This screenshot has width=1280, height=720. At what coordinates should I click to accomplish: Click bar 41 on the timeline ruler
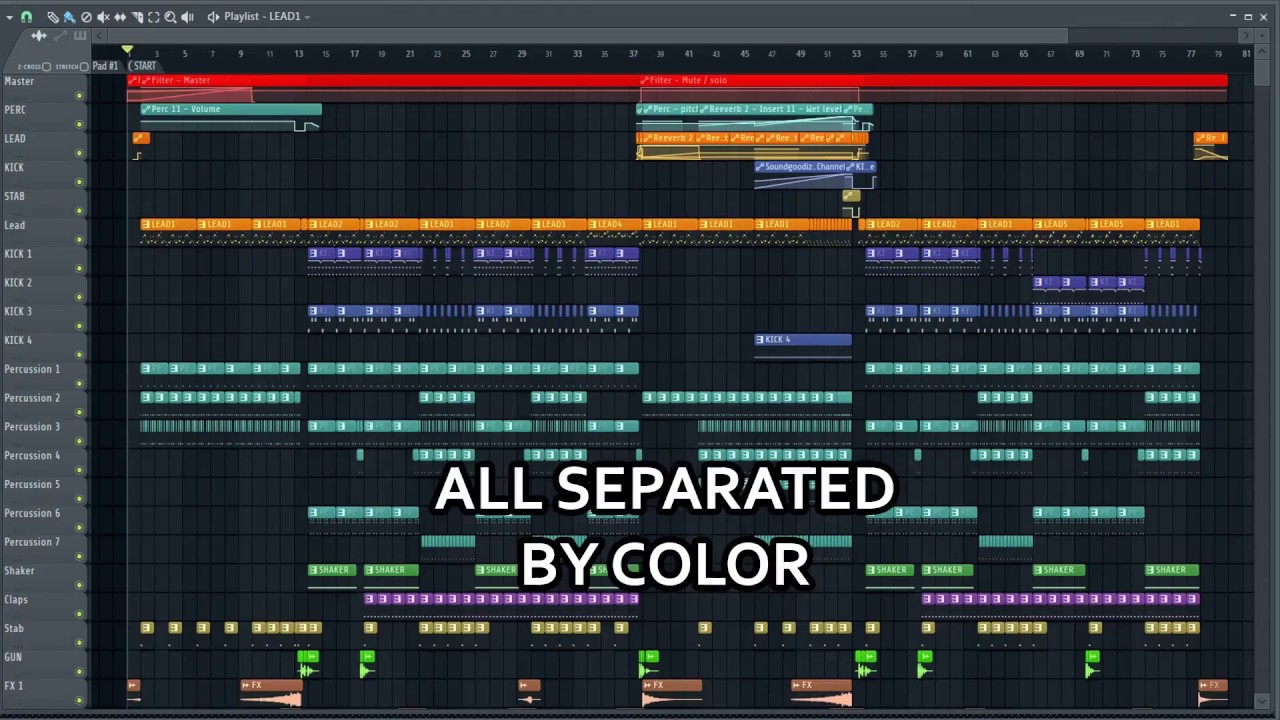pos(688,54)
